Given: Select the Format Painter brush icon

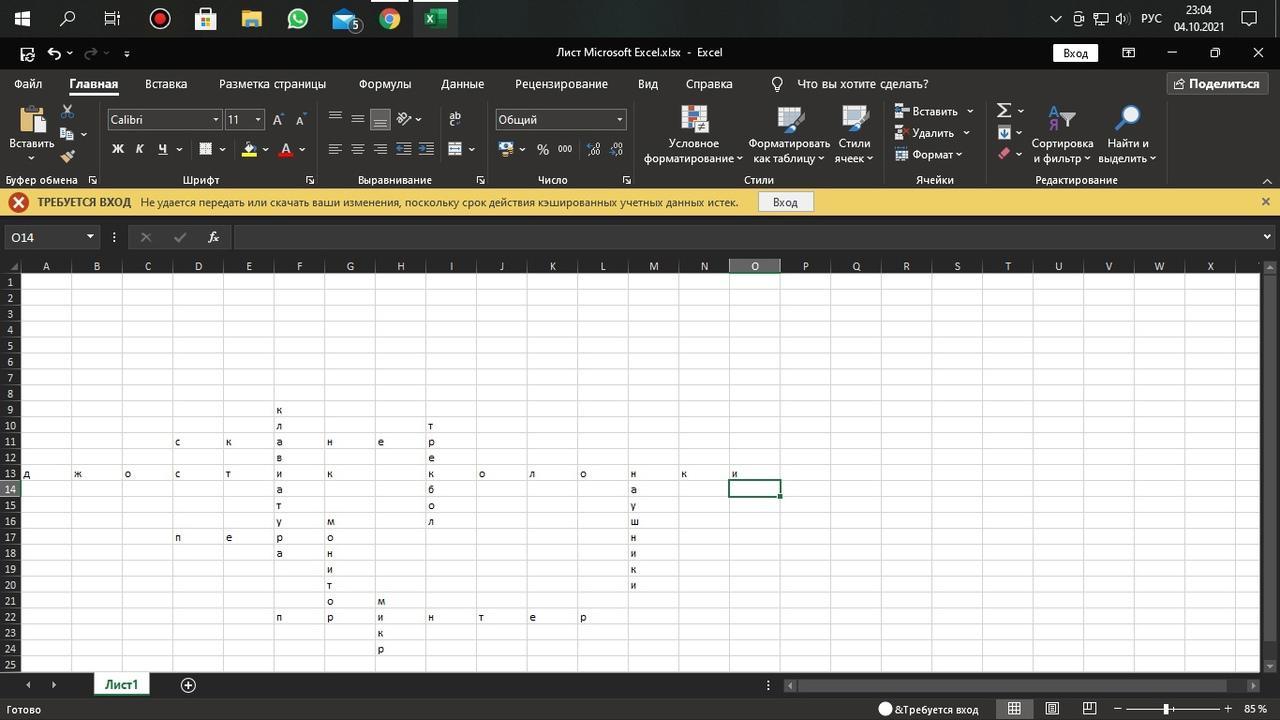Looking at the screenshot, I should pyautogui.click(x=67, y=156).
